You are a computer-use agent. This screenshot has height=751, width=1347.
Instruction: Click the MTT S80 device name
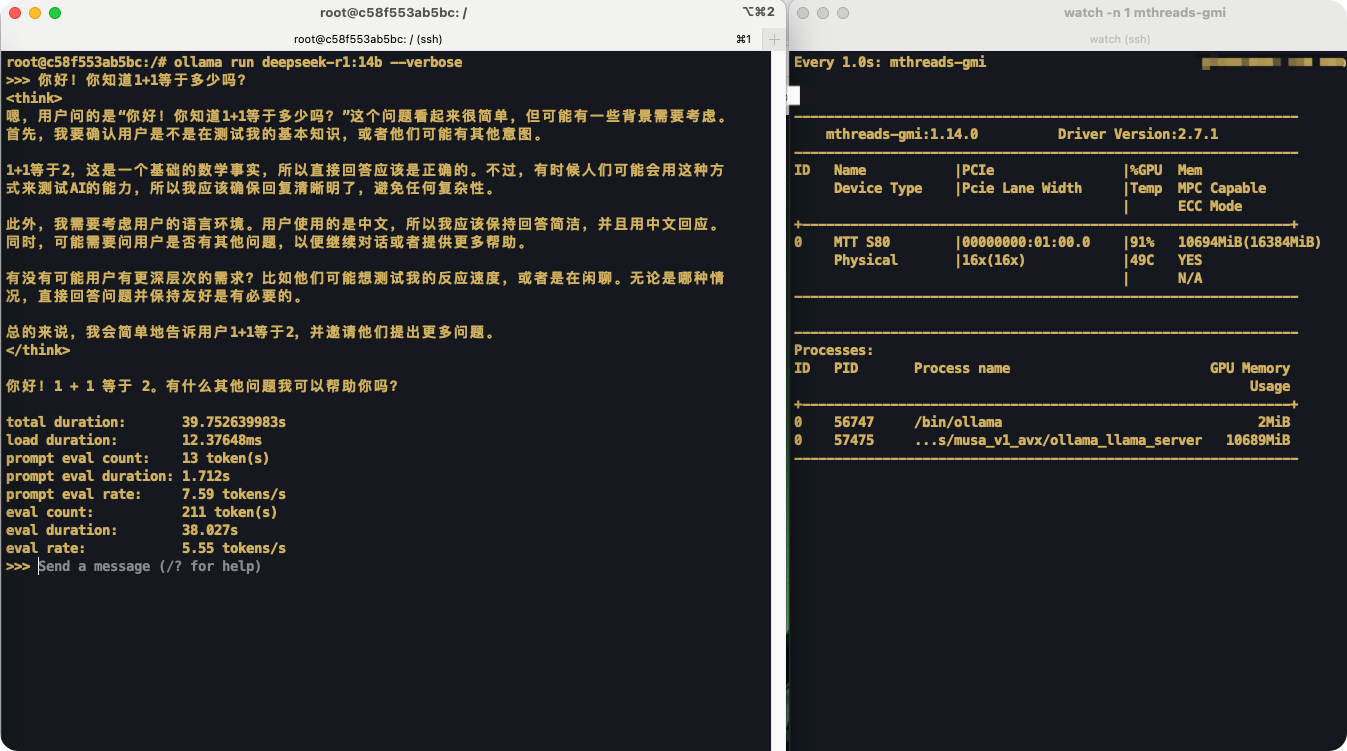pos(862,242)
